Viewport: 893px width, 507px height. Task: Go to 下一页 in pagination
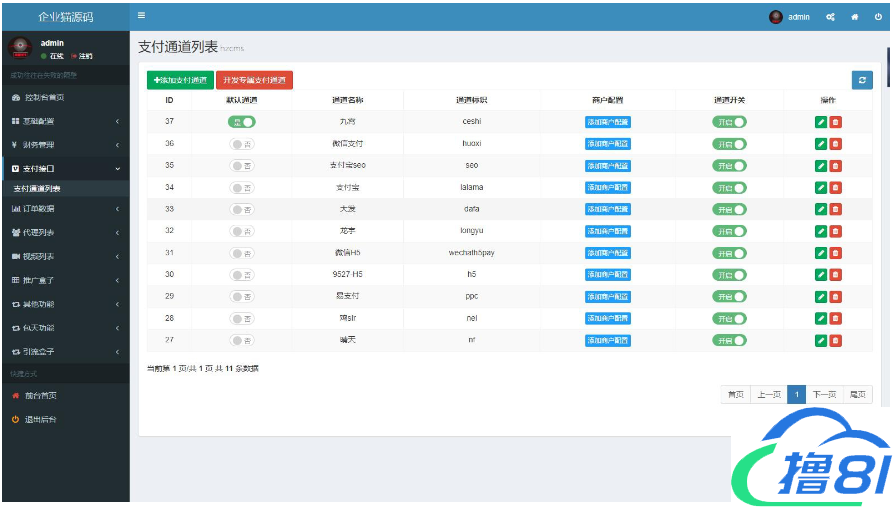pos(823,395)
